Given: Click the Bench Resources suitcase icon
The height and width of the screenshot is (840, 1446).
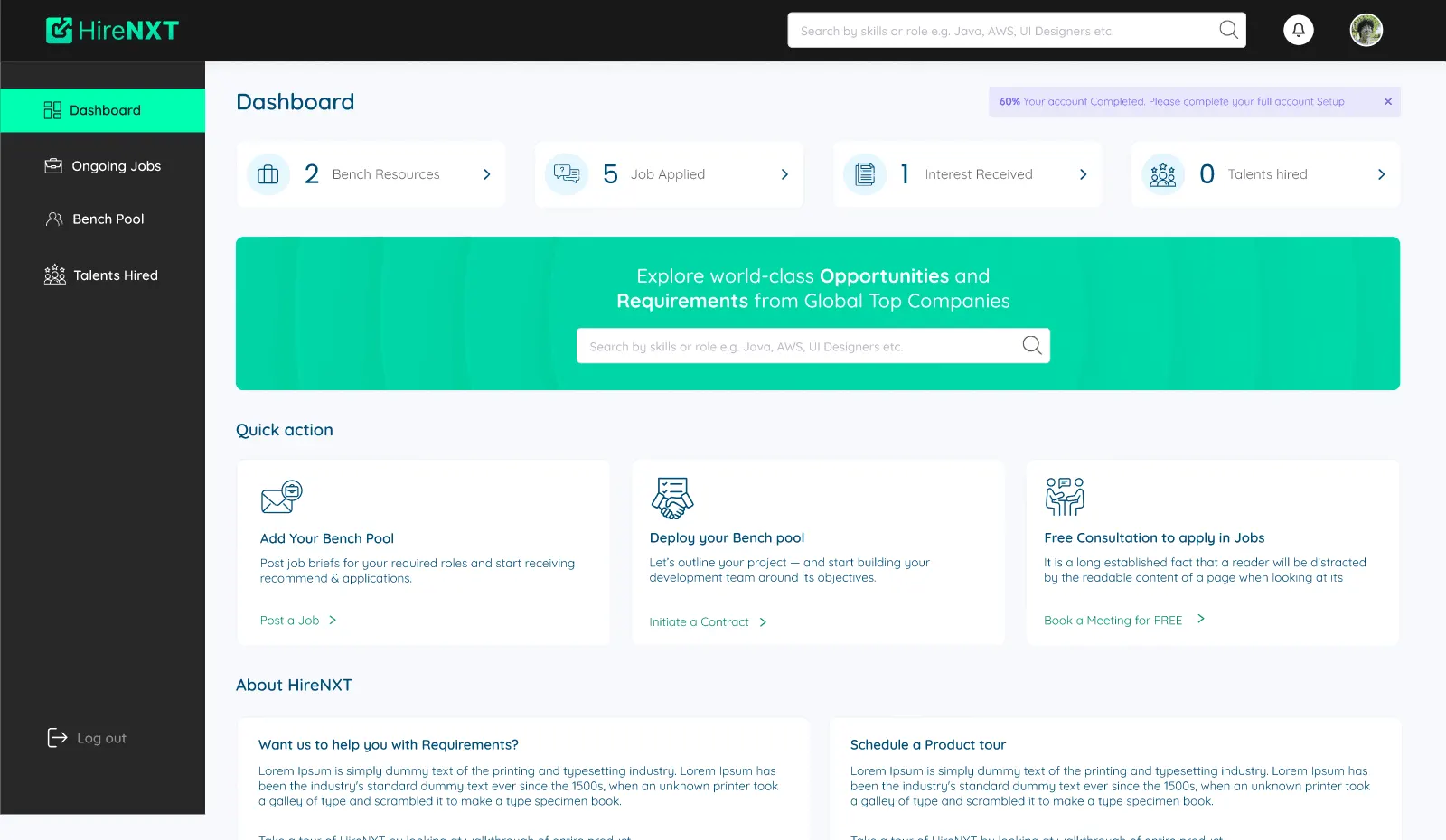Looking at the screenshot, I should coord(268,174).
